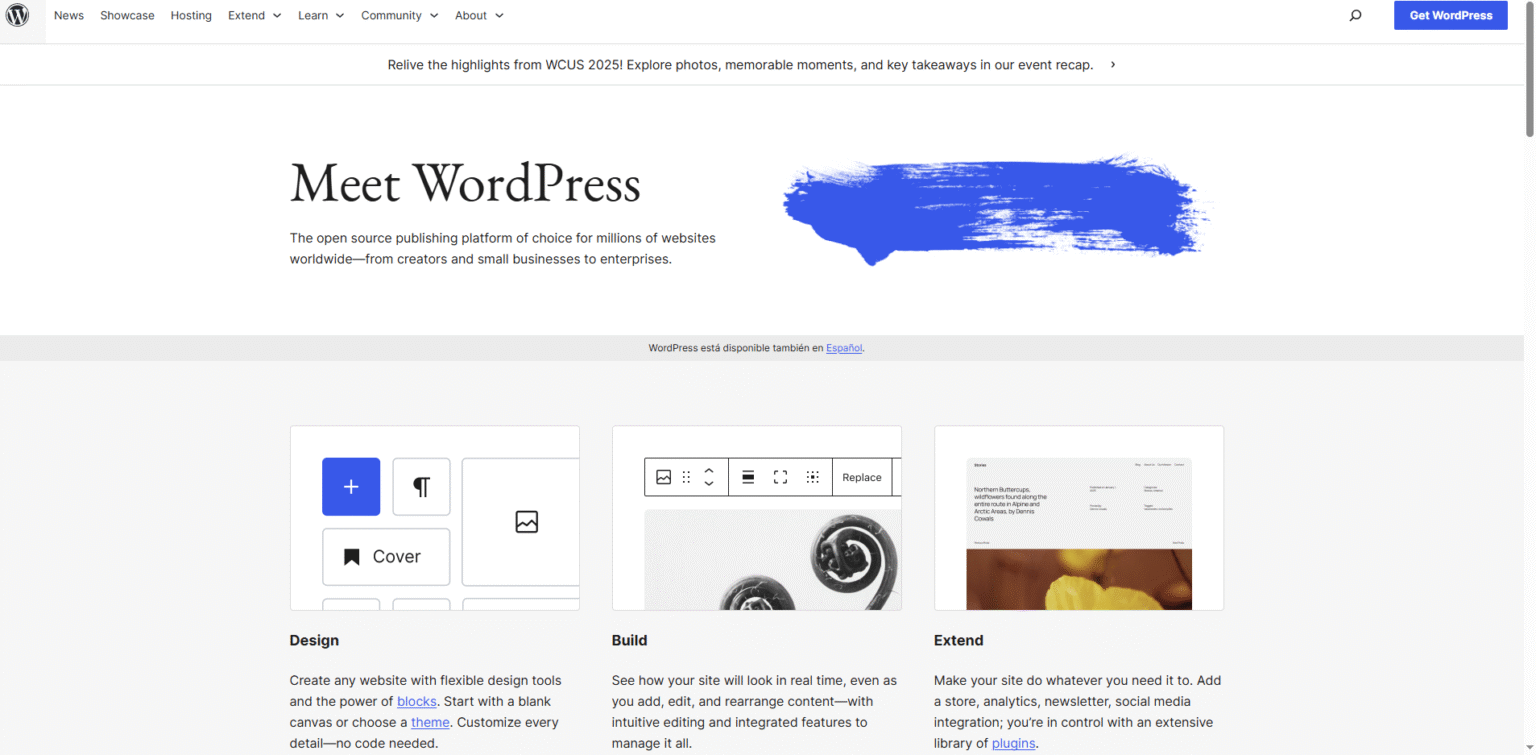Image resolution: width=1536 pixels, height=755 pixels.
Task: Click the Build heading
Action: [630, 640]
